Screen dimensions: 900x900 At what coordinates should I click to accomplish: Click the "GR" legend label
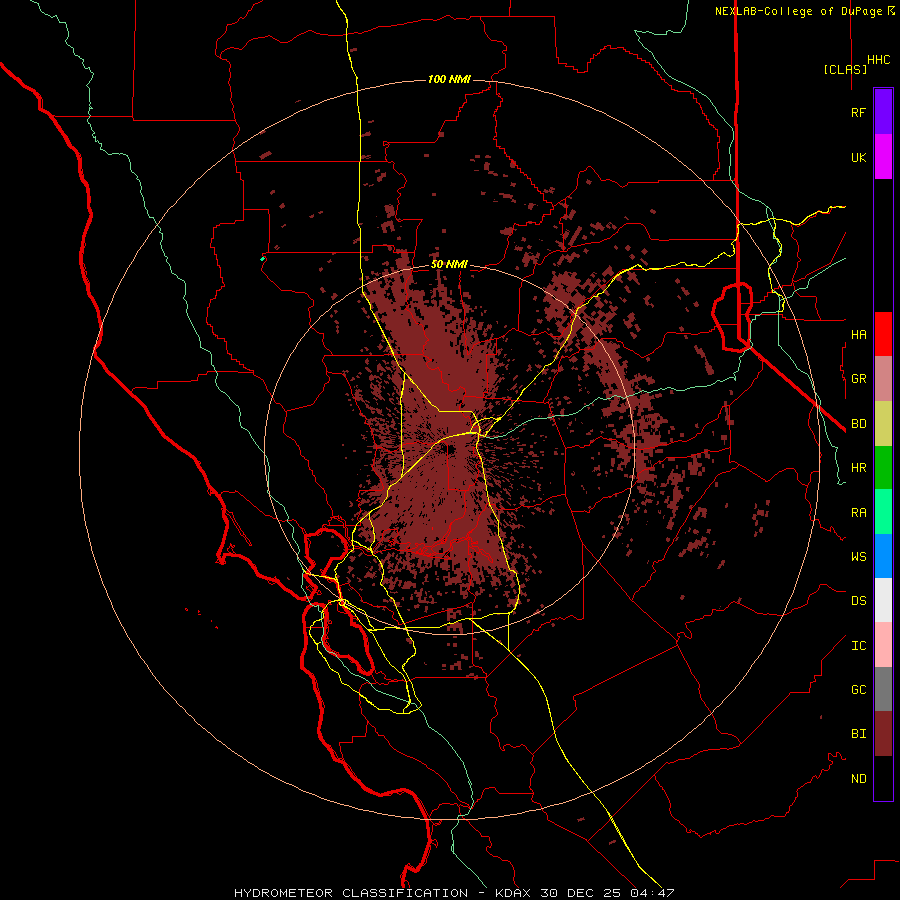click(x=858, y=379)
